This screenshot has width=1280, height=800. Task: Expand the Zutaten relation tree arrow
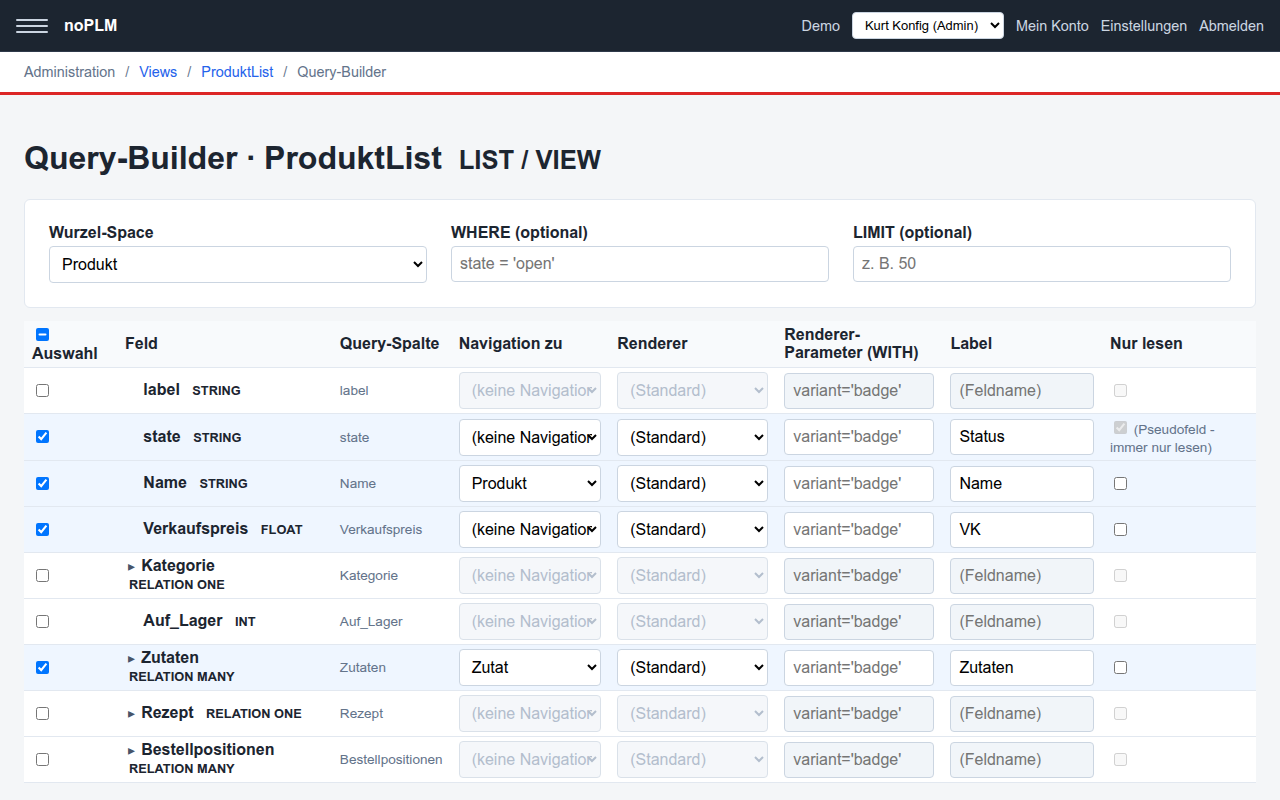coord(131,659)
